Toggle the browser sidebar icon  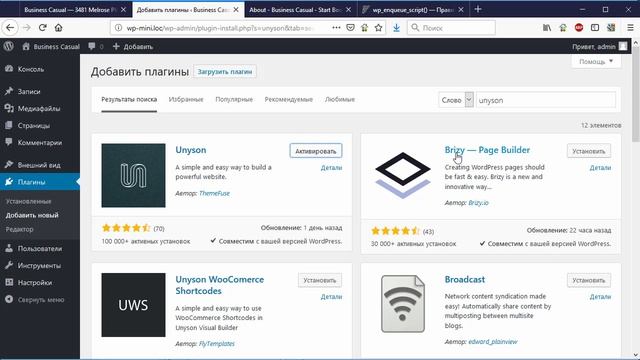tap(595, 28)
